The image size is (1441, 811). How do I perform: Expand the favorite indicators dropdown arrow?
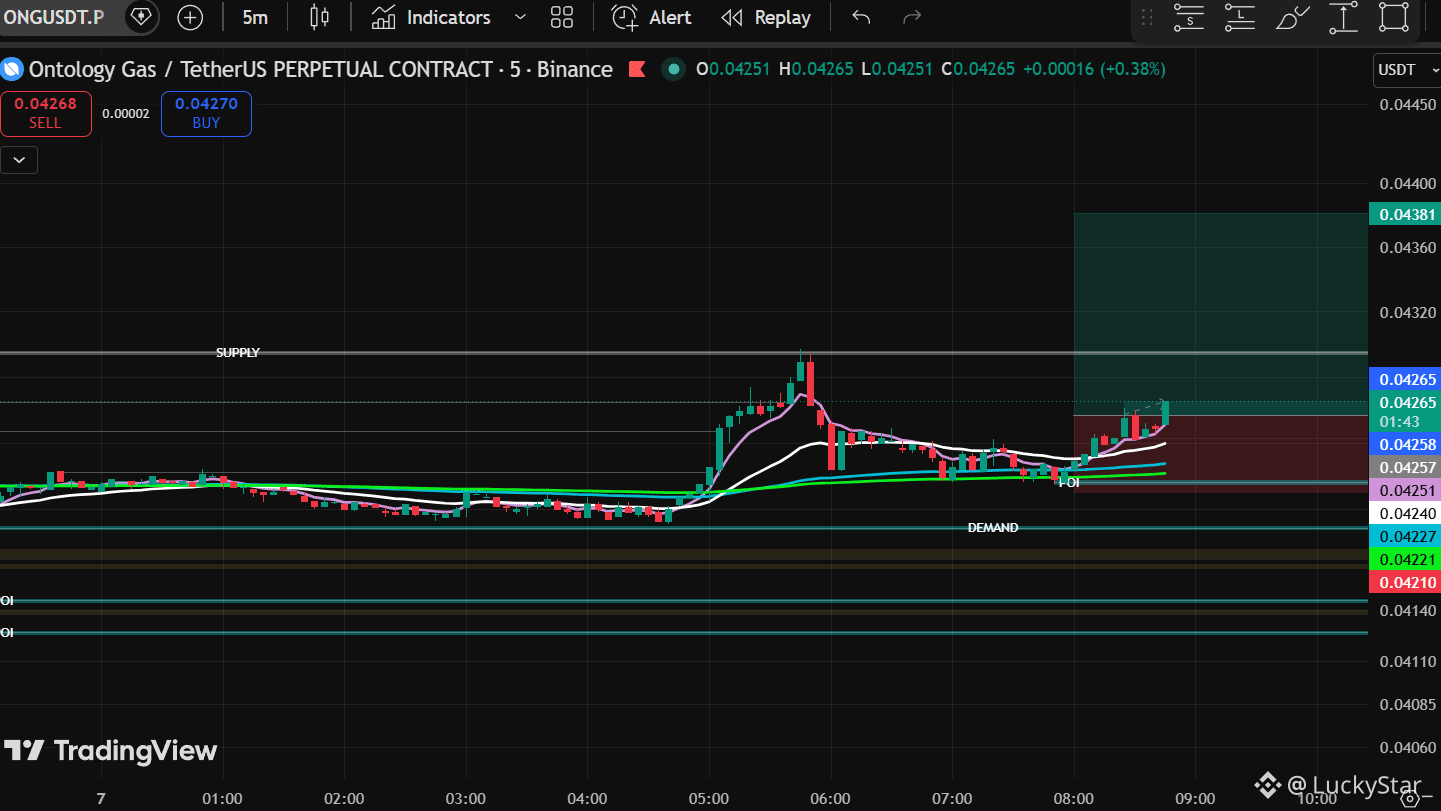pos(519,17)
